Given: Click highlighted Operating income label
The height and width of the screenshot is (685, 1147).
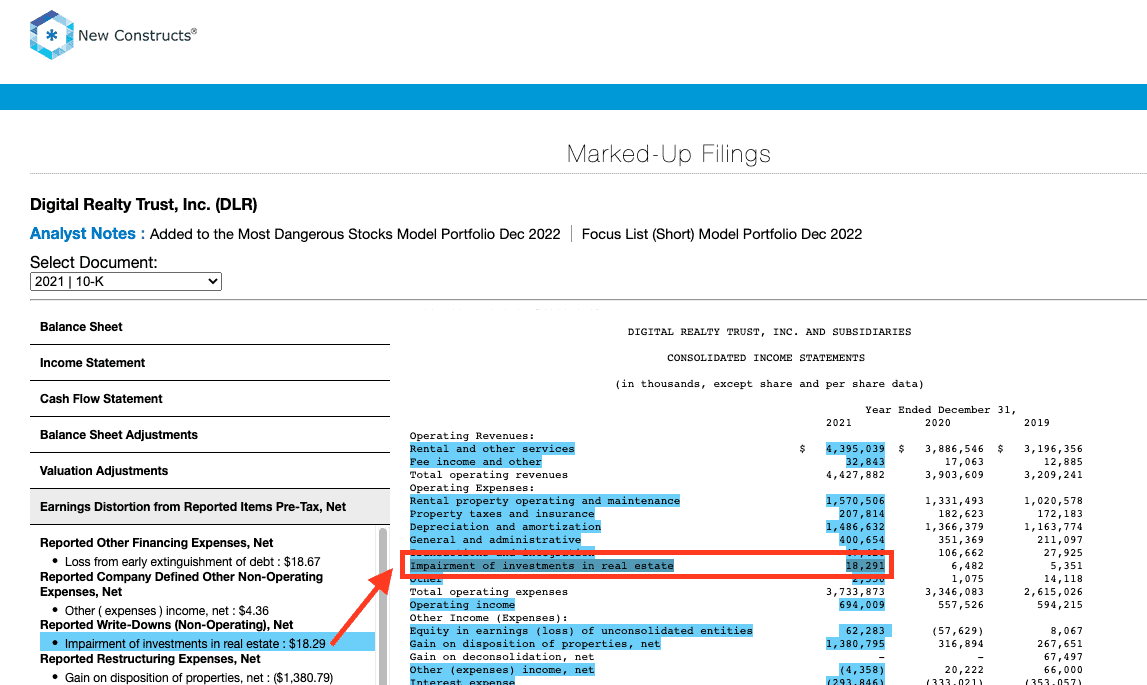Looking at the screenshot, I should click(462, 604).
